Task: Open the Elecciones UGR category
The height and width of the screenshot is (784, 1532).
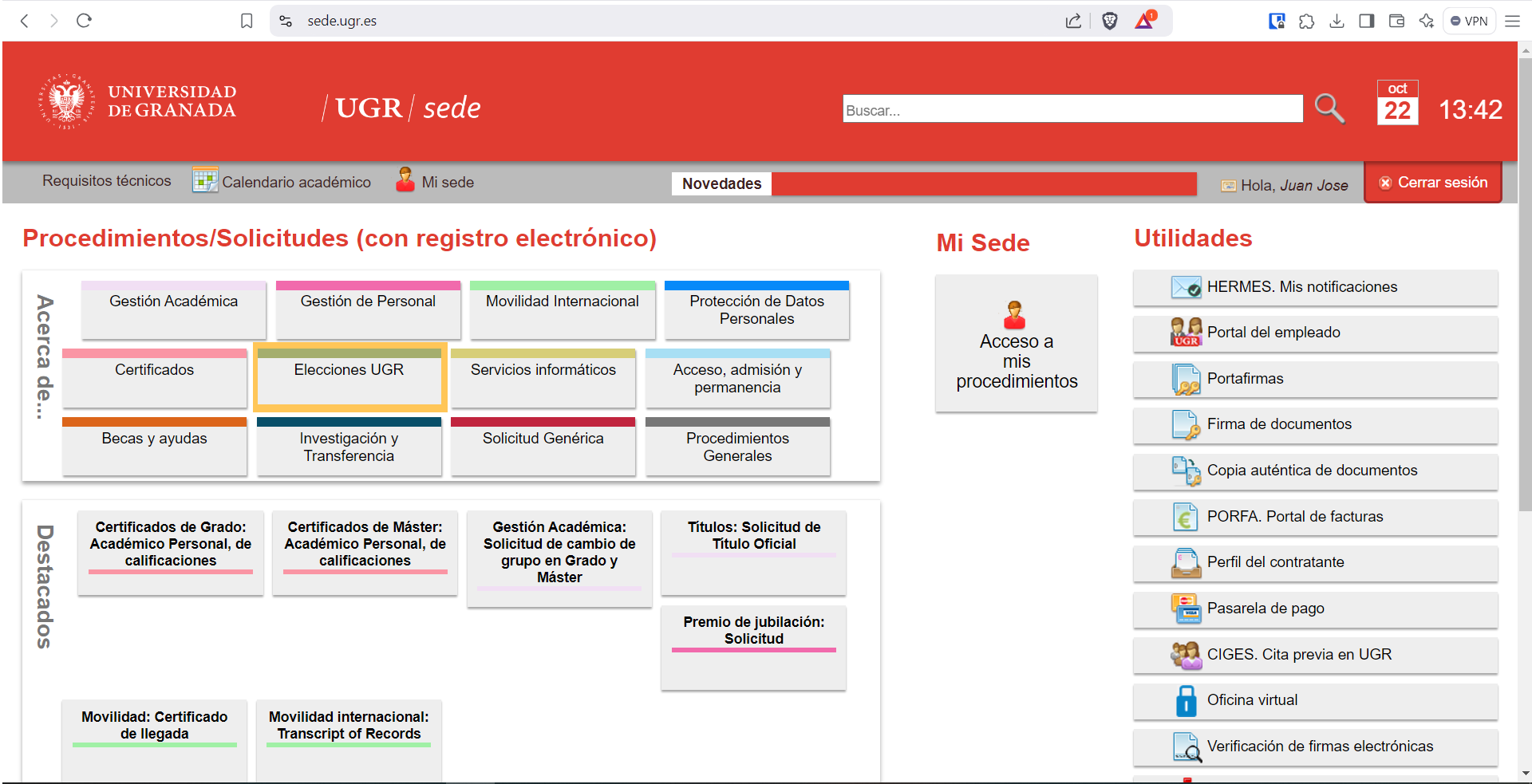Action: click(x=349, y=378)
